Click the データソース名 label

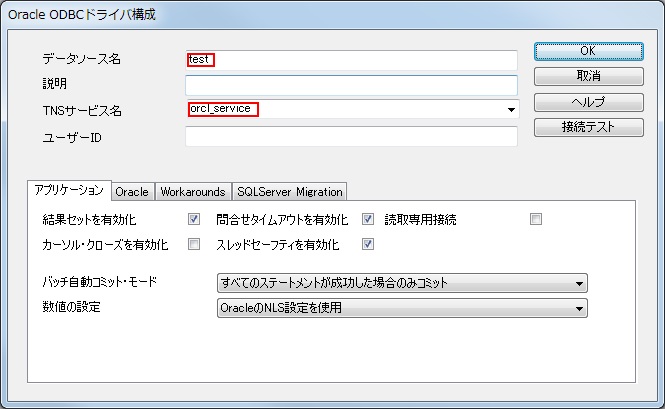82,59
